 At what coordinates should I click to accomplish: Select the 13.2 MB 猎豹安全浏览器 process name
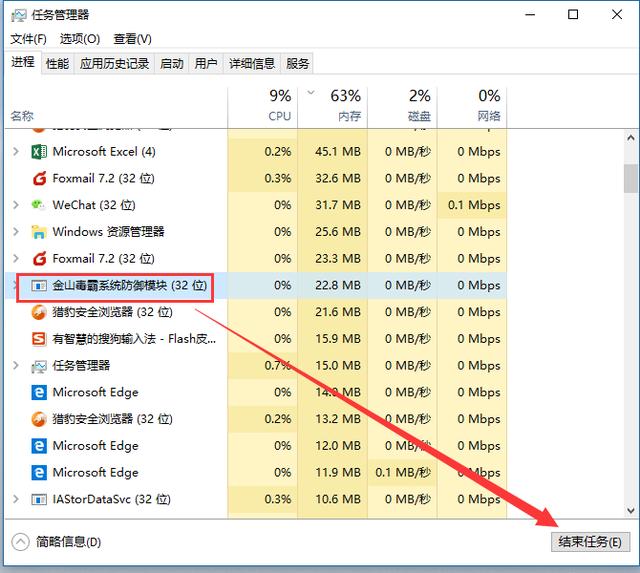(x=112, y=419)
